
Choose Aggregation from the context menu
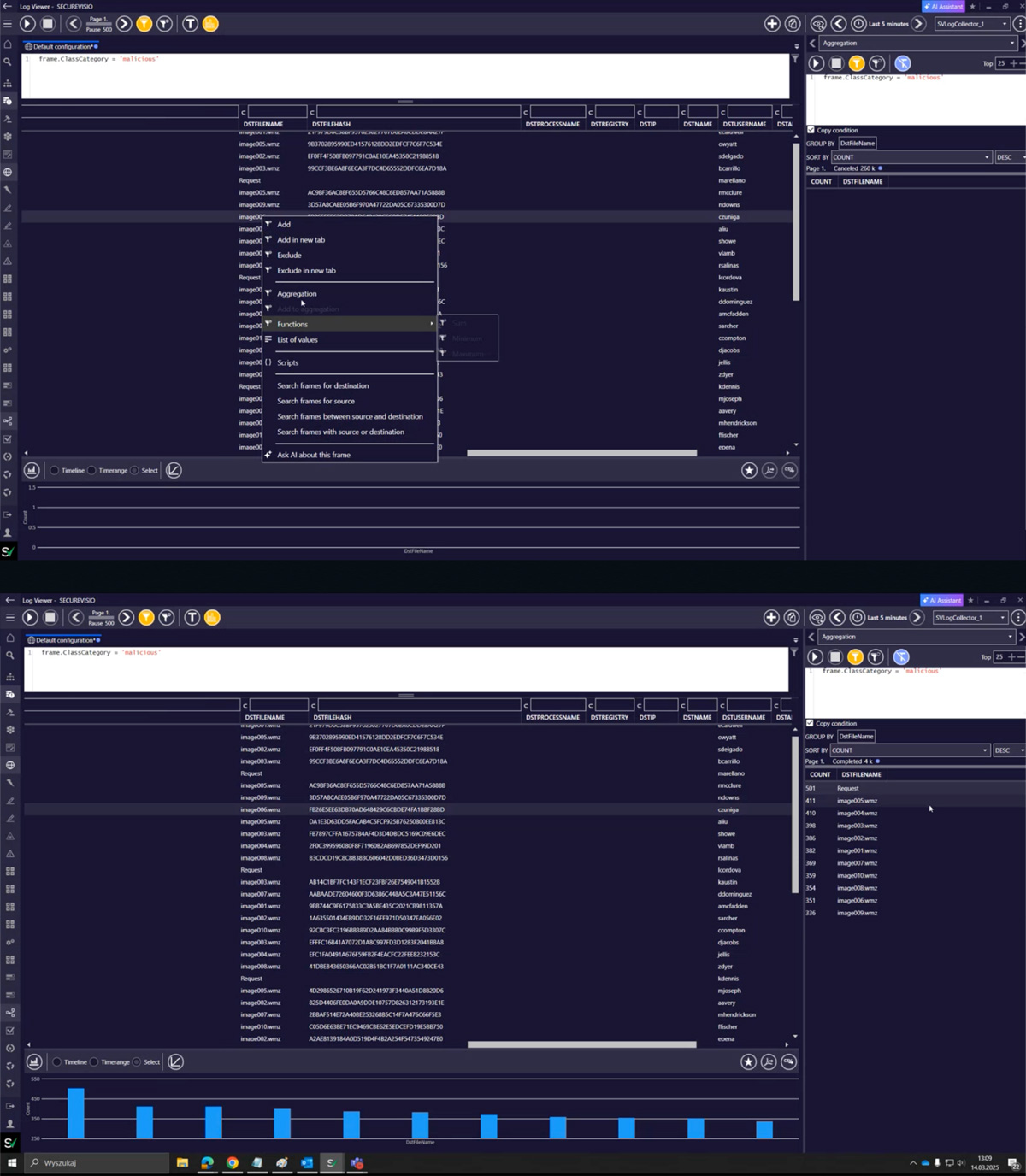point(297,293)
